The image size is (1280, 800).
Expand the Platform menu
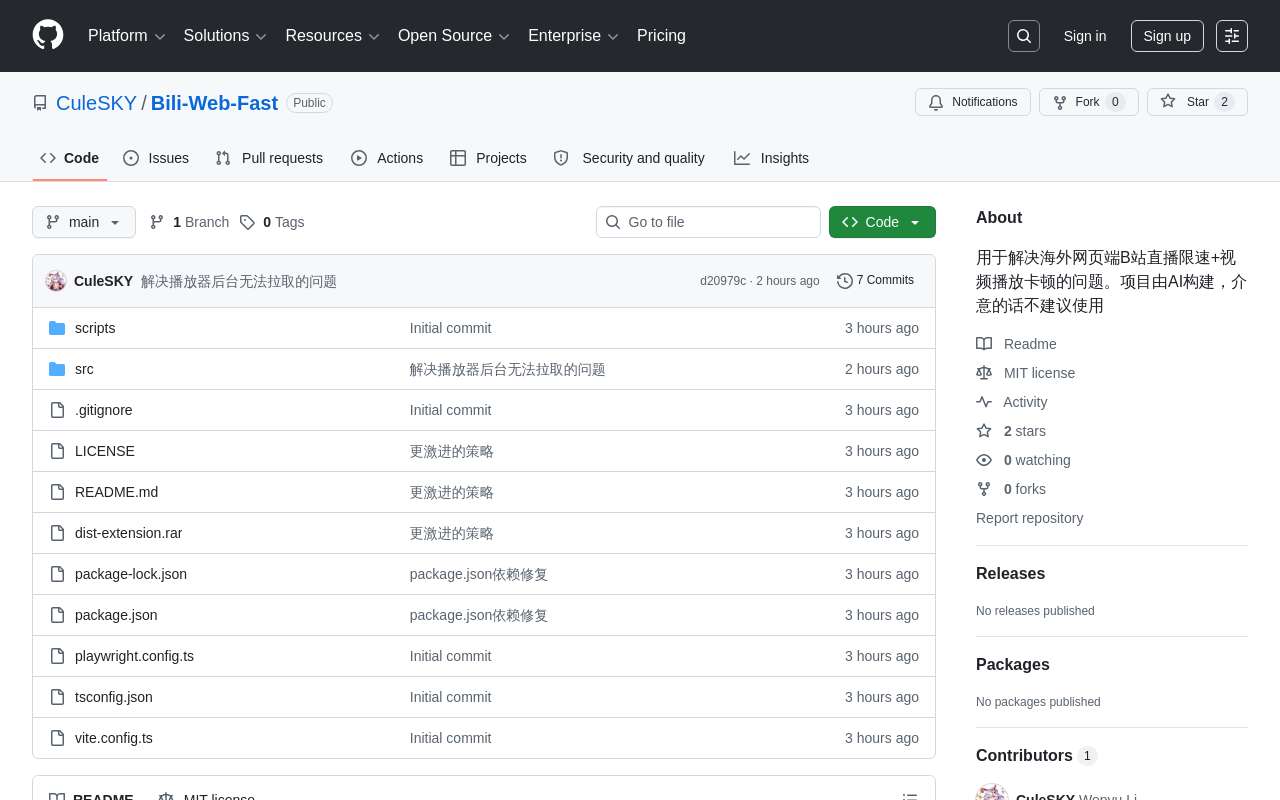tap(127, 36)
